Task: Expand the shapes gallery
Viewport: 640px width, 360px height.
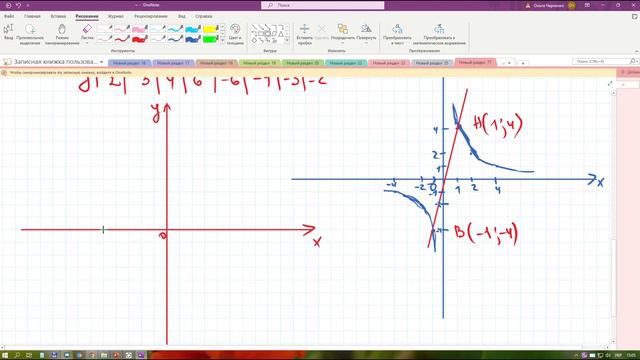Action: 287,40
